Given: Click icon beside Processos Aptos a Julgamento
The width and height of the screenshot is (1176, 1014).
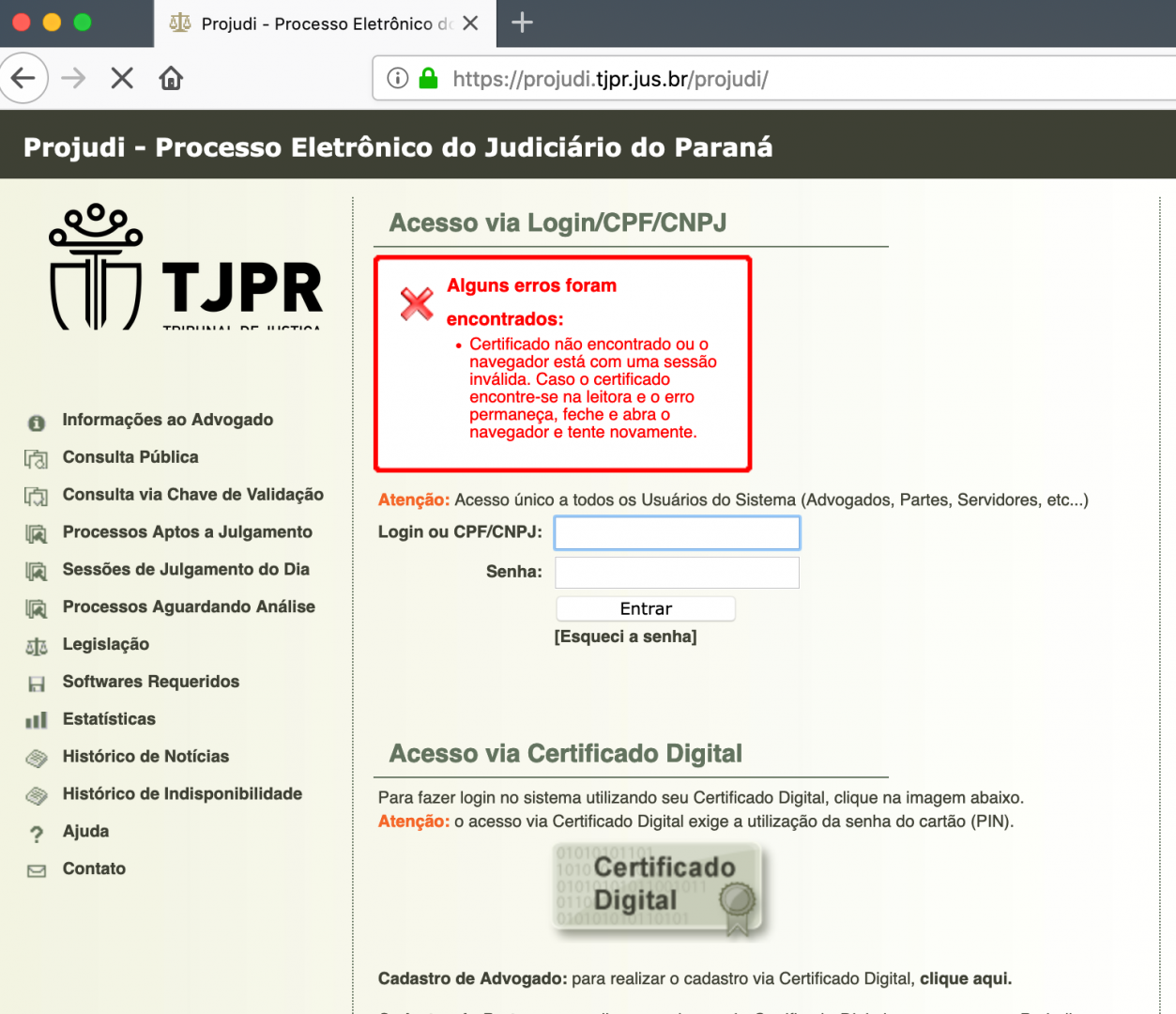Looking at the screenshot, I should [37, 534].
